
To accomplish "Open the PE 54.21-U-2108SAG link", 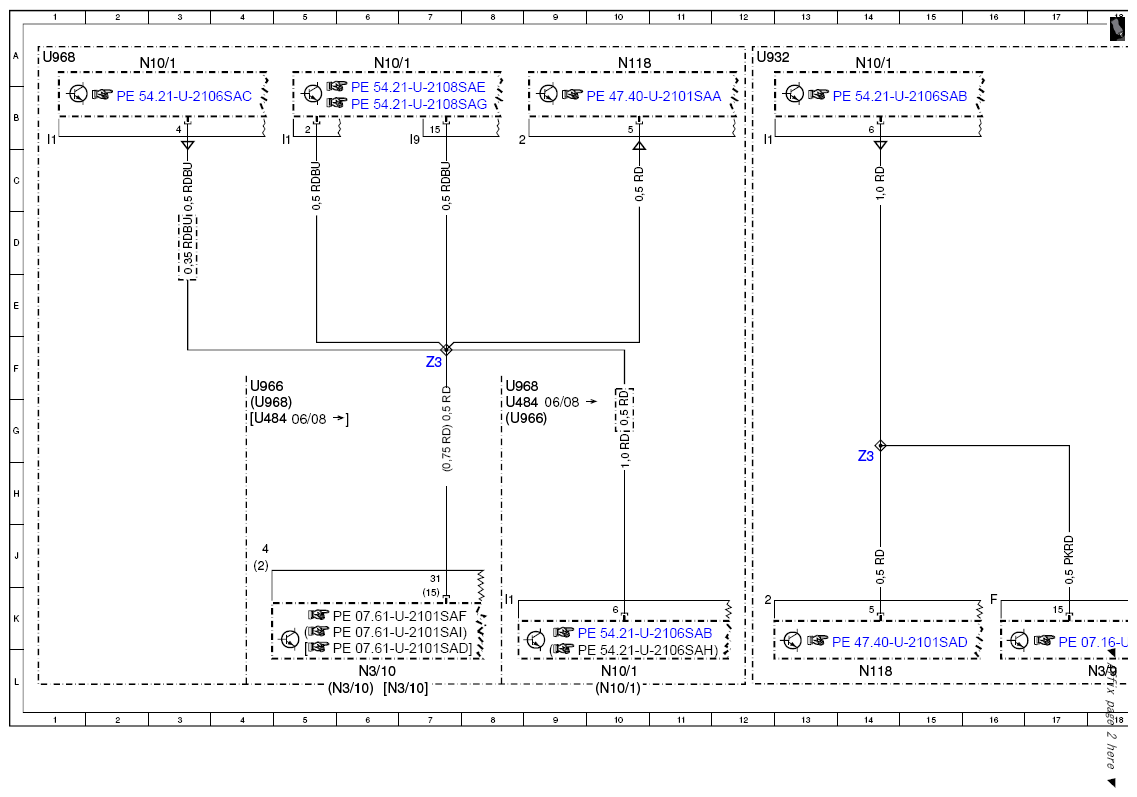I will point(419,104).
